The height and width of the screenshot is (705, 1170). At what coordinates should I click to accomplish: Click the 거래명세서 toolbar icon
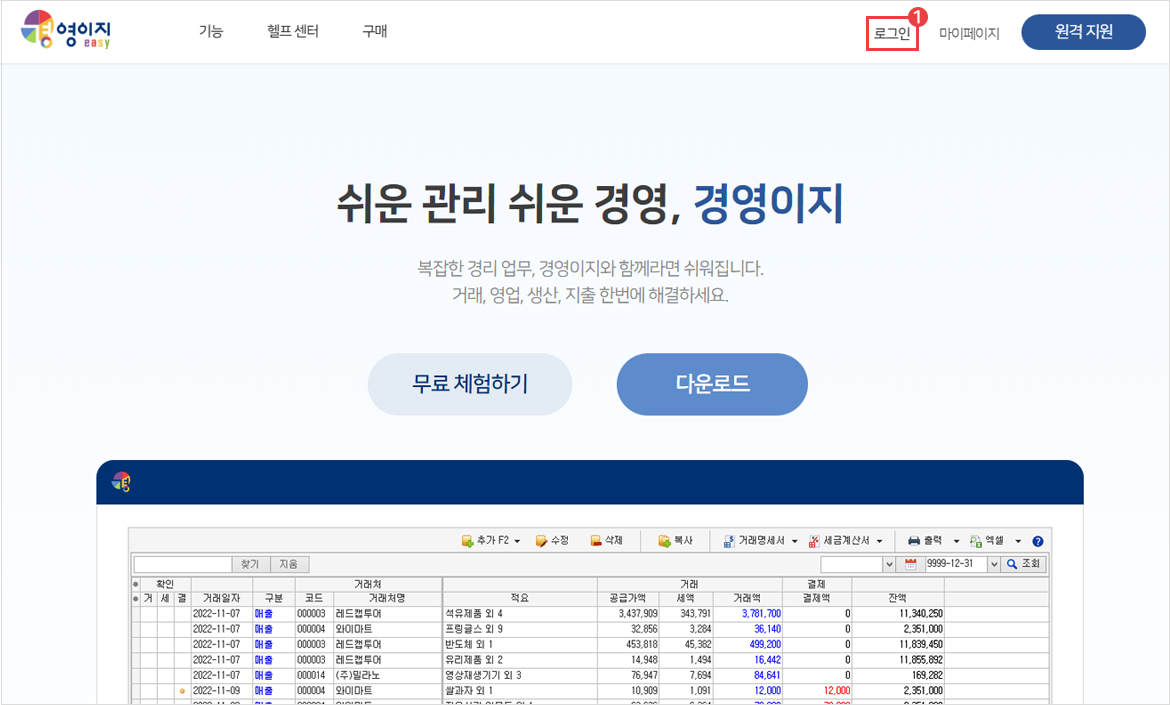729,541
